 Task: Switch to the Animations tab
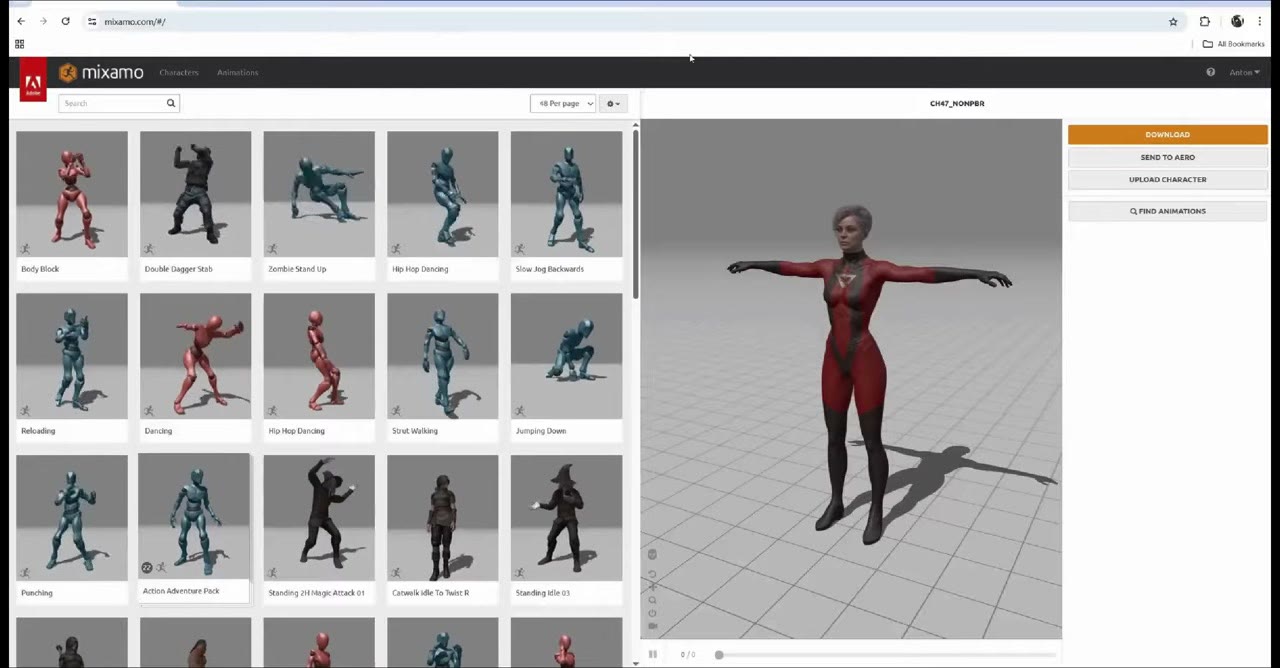tap(237, 72)
